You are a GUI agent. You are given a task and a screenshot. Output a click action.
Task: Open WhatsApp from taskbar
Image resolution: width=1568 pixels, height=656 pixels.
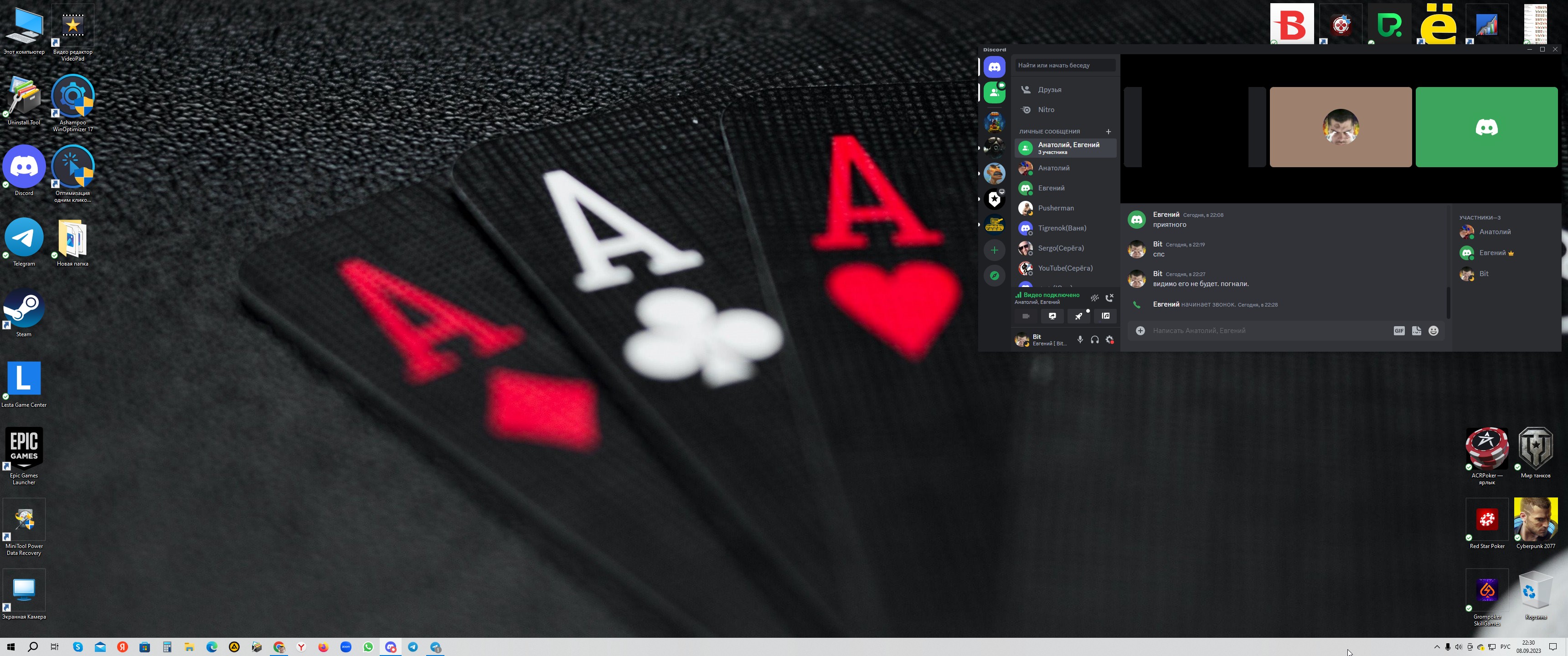click(x=368, y=647)
